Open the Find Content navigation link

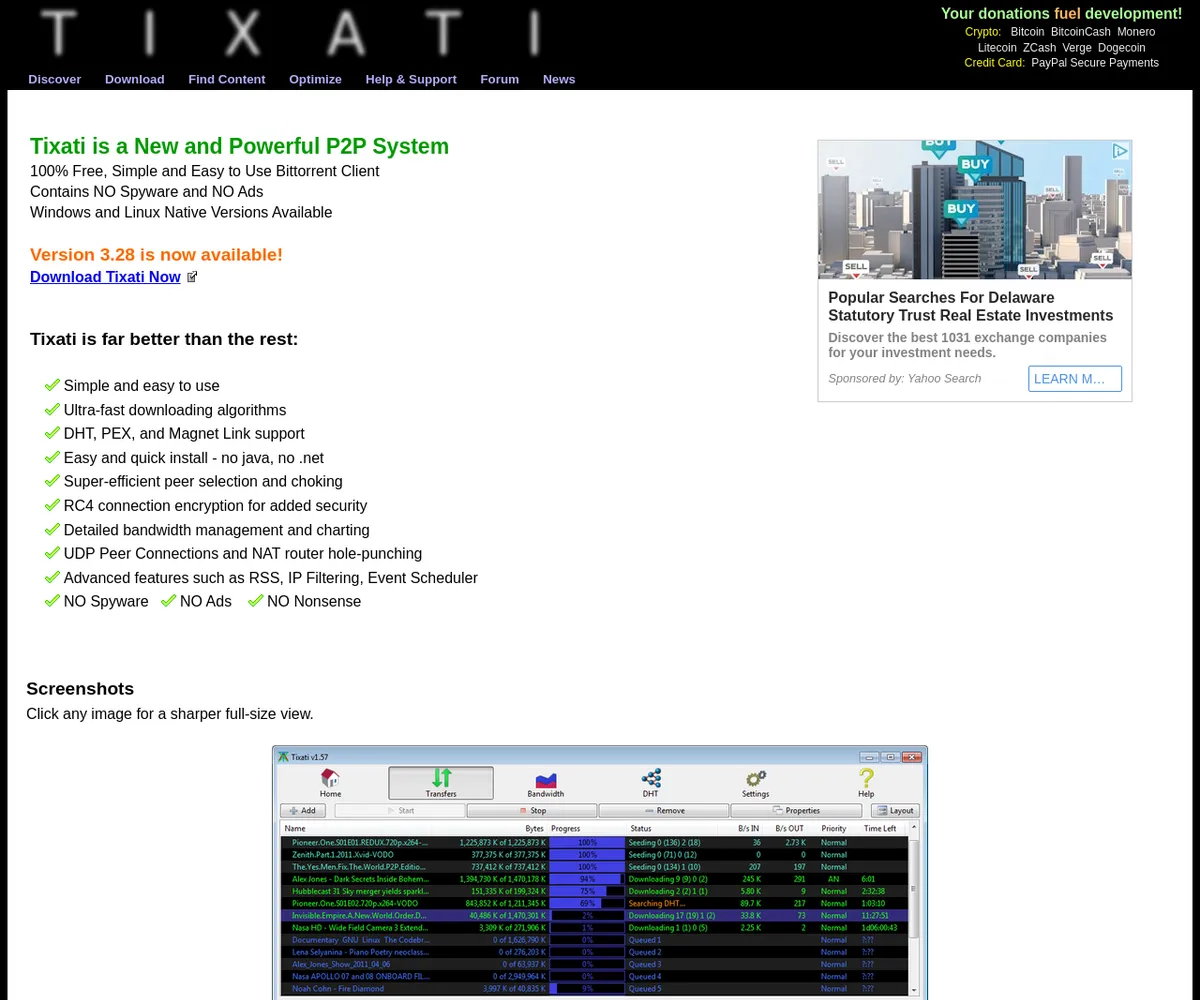pos(226,79)
